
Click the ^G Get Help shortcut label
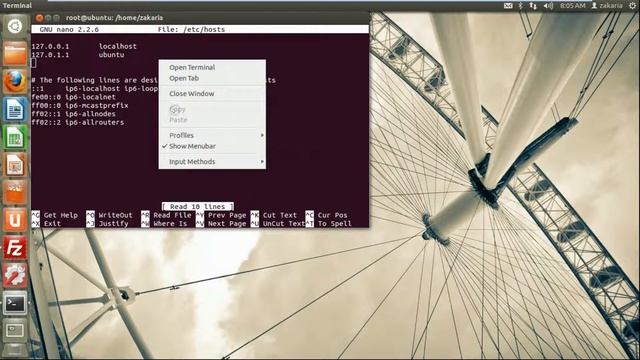(55, 215)
